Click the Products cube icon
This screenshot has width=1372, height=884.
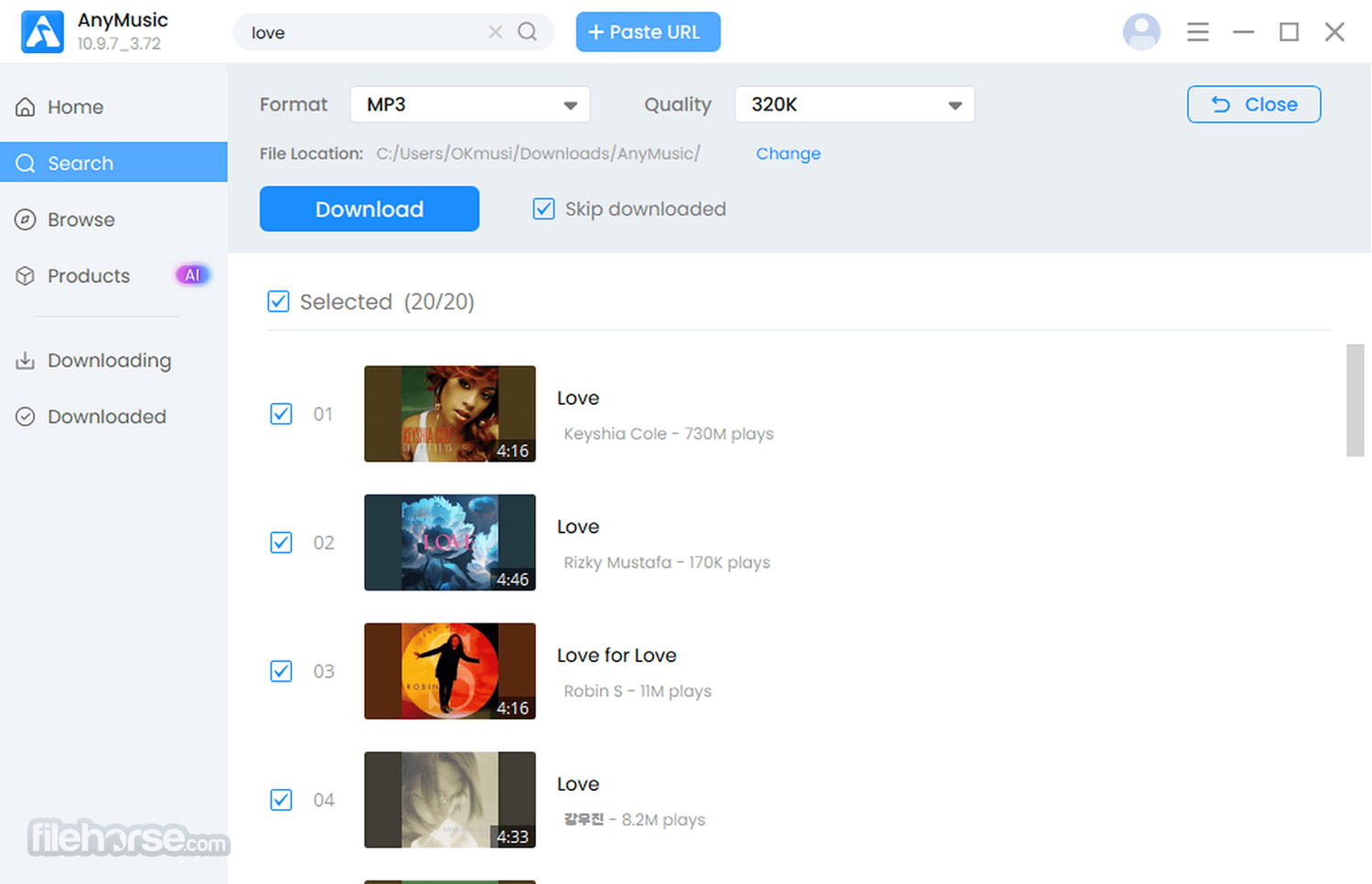pos(26,276)
